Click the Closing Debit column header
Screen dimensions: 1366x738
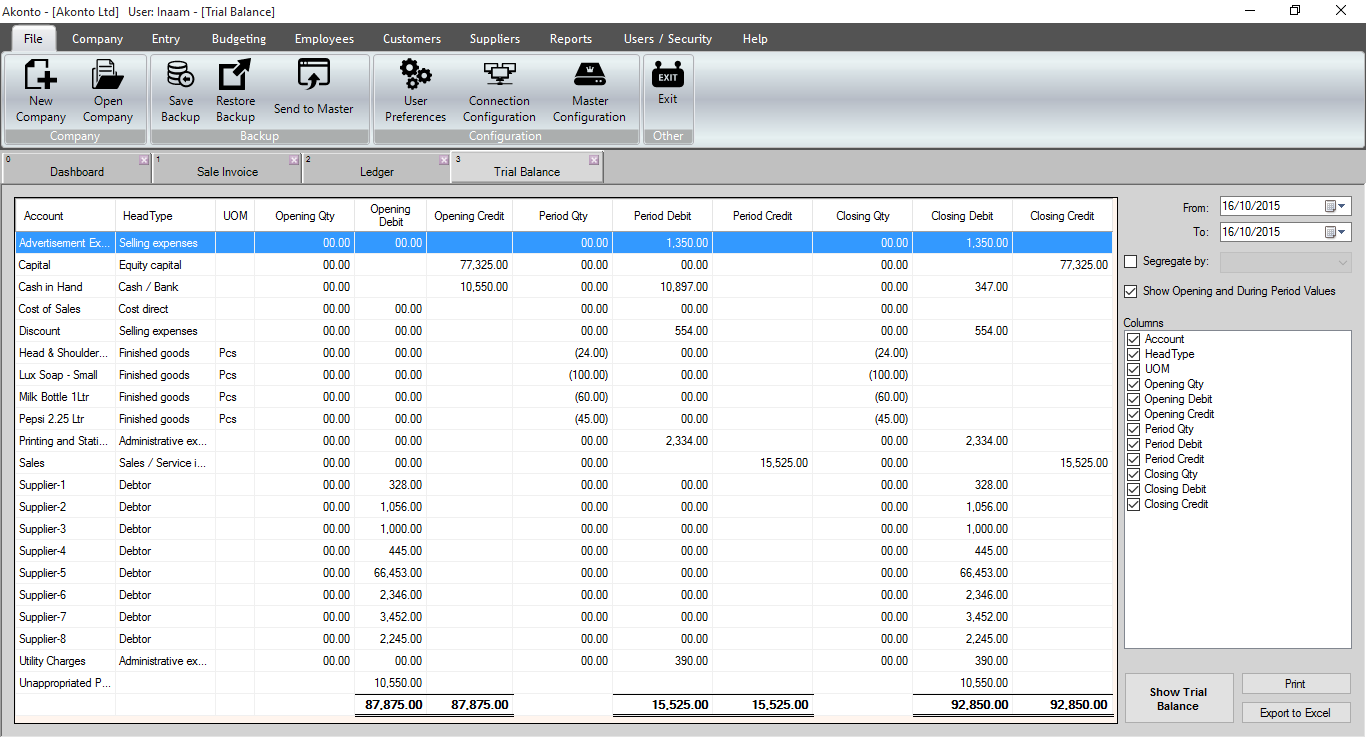(x=962, y=215)
